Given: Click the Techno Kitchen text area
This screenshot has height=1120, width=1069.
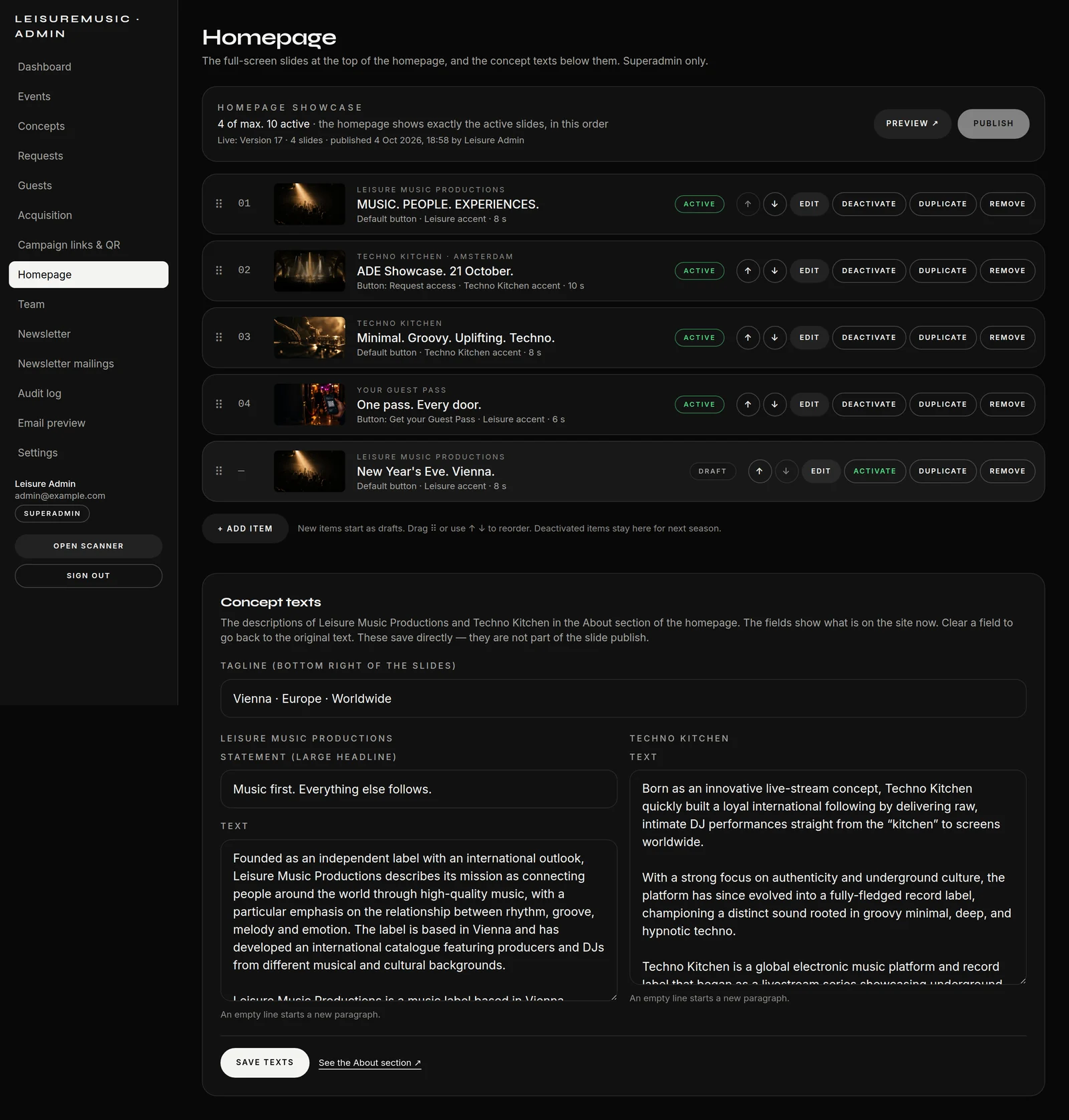Looking at the screenshot, I should 828,877.
